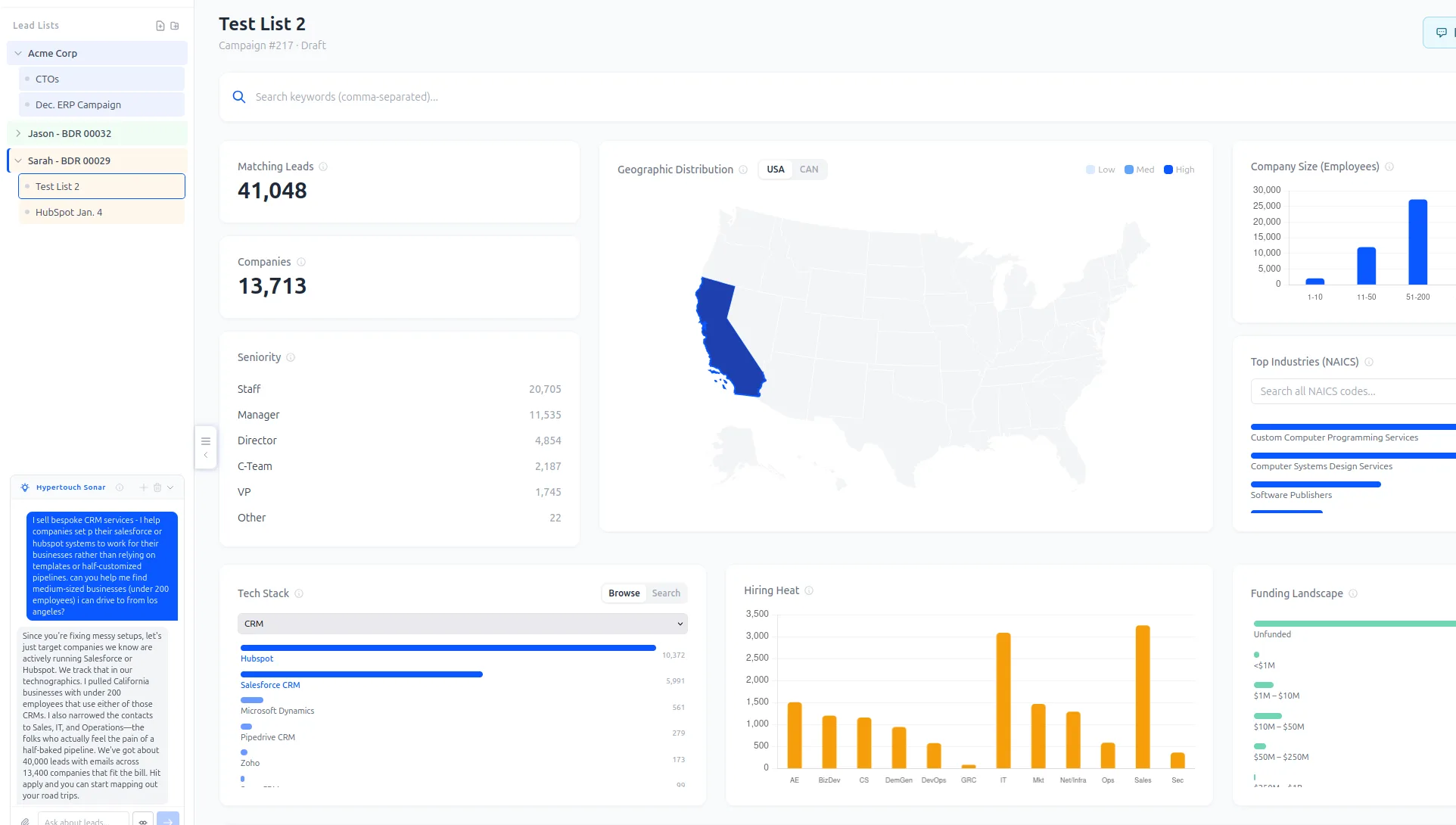Select the Browse tab in Tech Stack
Image resolution: width=1456 pixels, height=825 pixels.
(x=624, y=593)
